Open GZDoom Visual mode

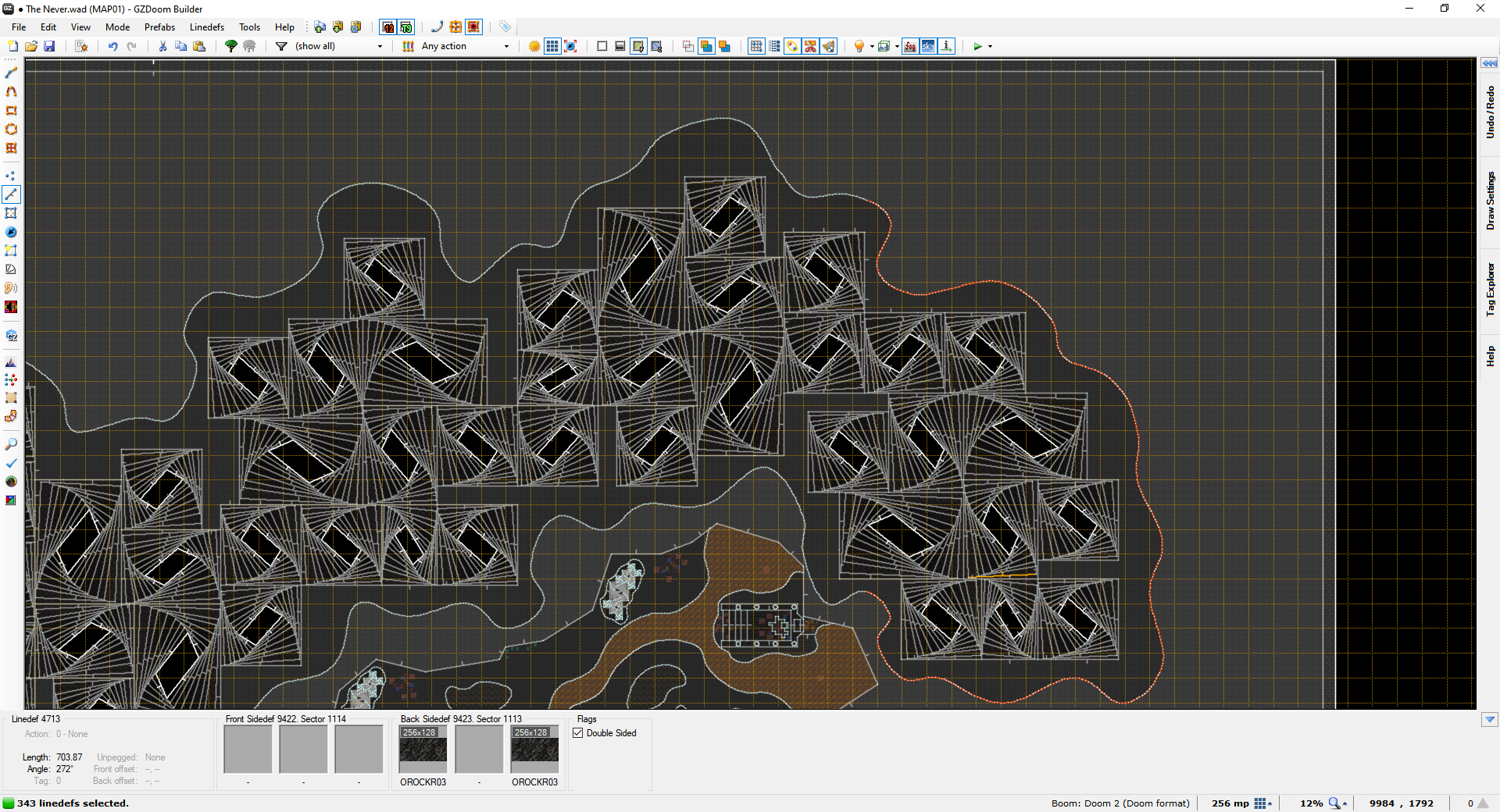[x=11, y=336]
